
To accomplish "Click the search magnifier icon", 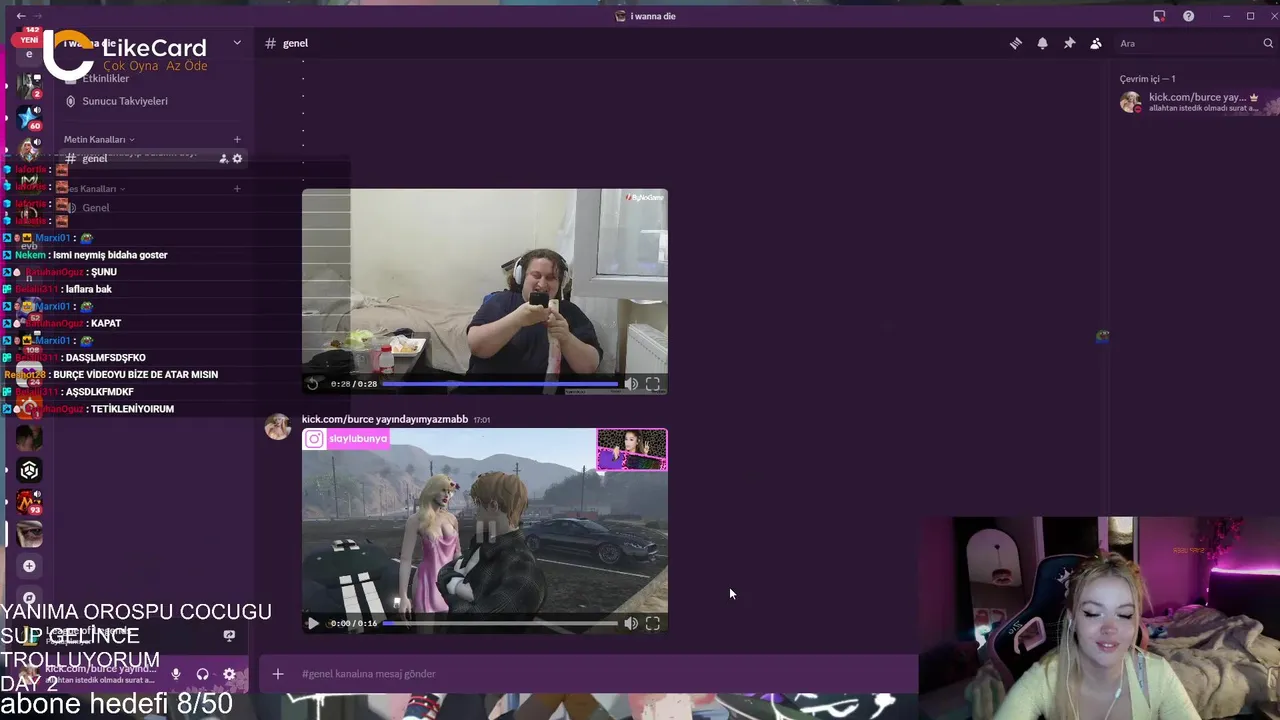I will click(1268, 43).
